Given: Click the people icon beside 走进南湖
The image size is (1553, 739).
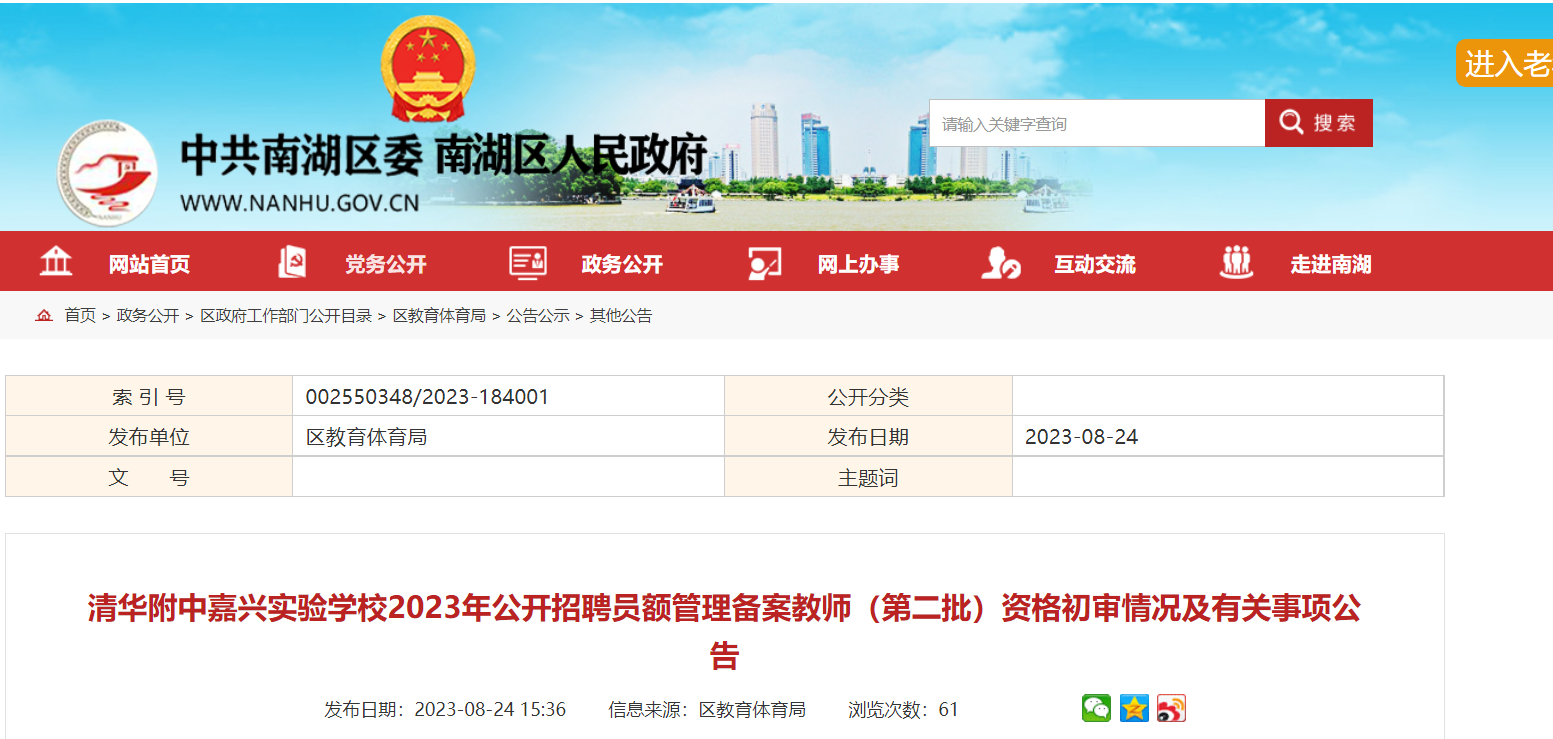Looking at the screenshot, I should tap(1236, 262).
